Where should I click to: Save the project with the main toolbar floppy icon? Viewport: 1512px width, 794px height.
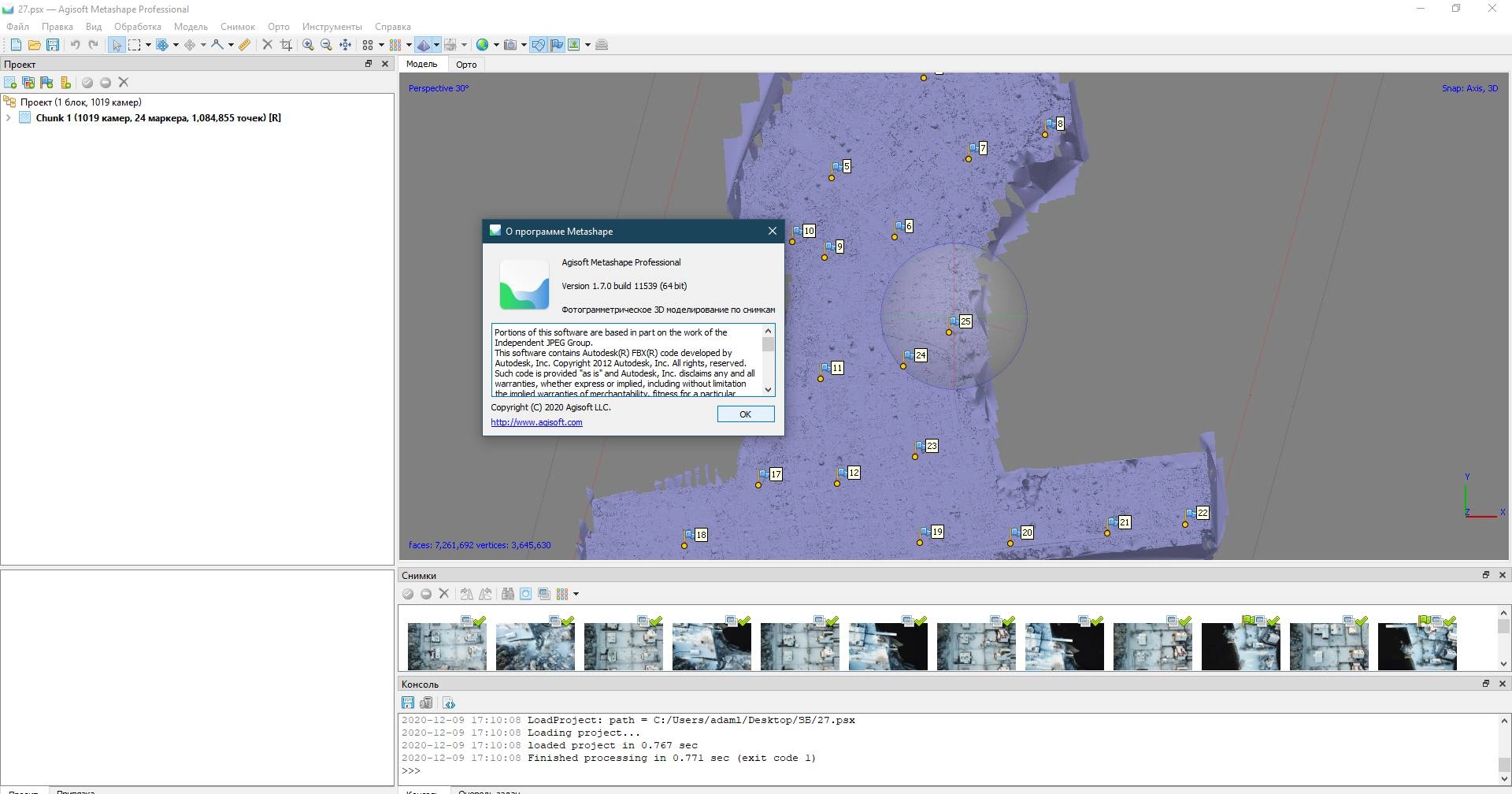click(53, 45)
